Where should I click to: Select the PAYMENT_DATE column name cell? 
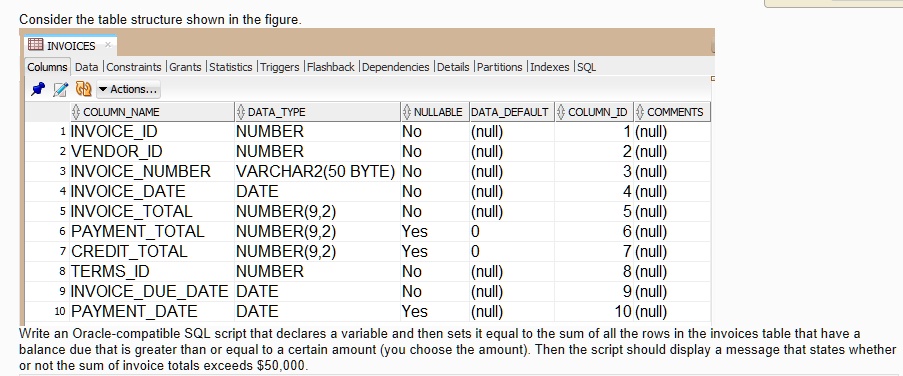tap(134, 312)
